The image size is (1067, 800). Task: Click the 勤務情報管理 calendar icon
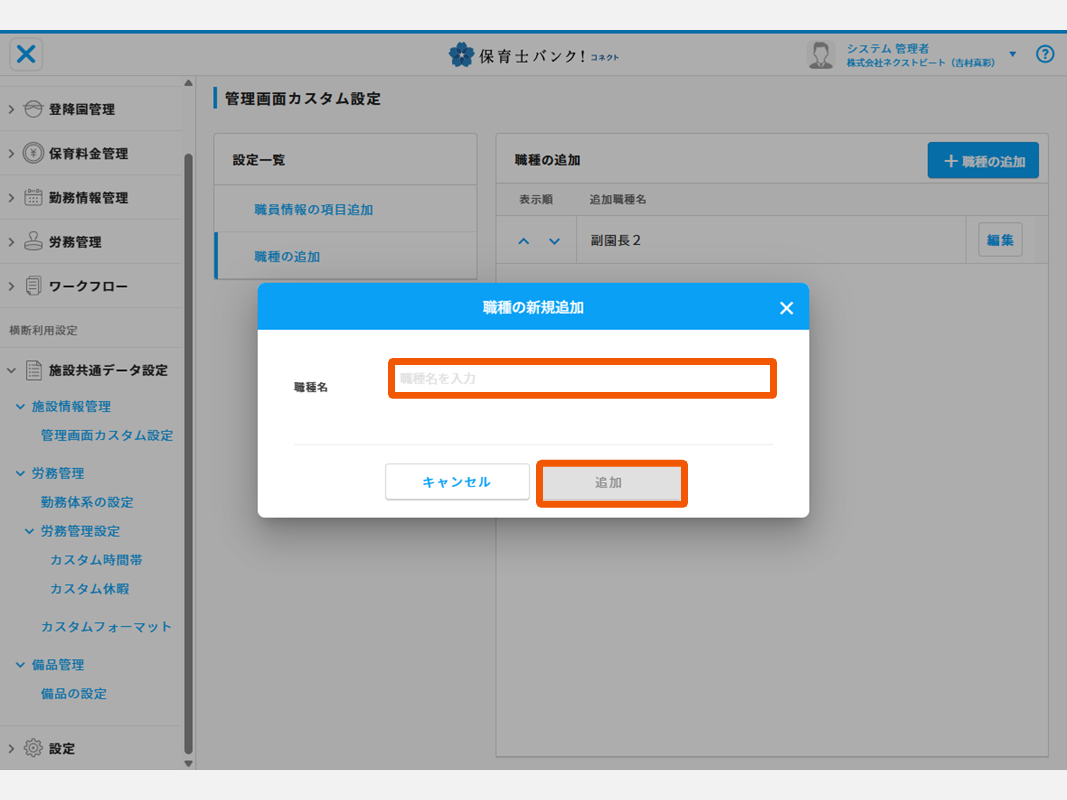33,197
